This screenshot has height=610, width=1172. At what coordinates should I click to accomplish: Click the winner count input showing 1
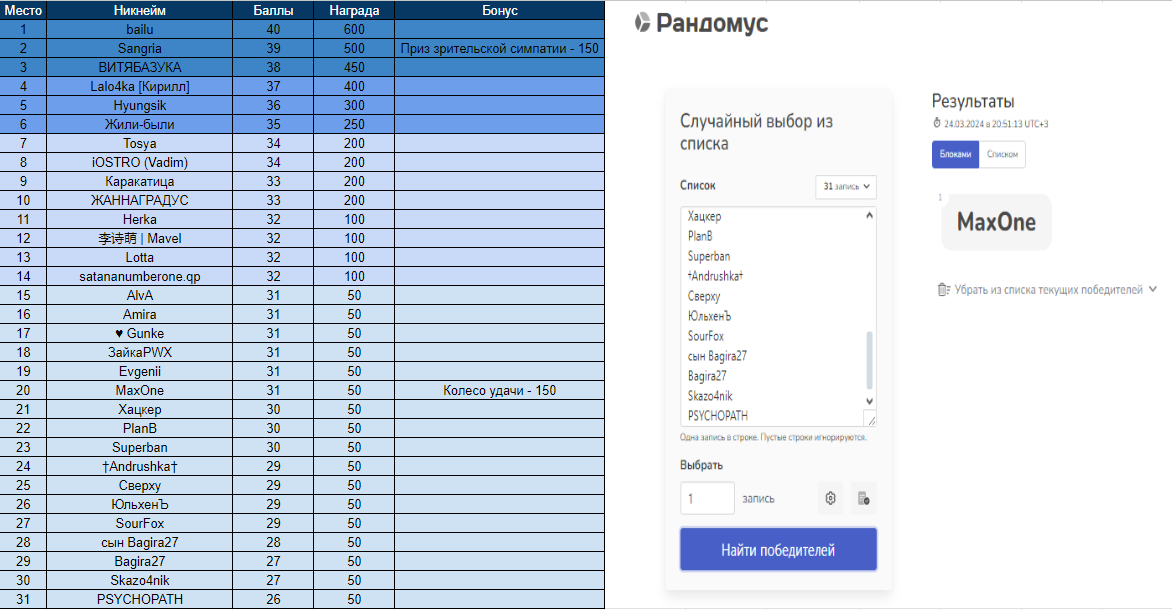(707, 498)
